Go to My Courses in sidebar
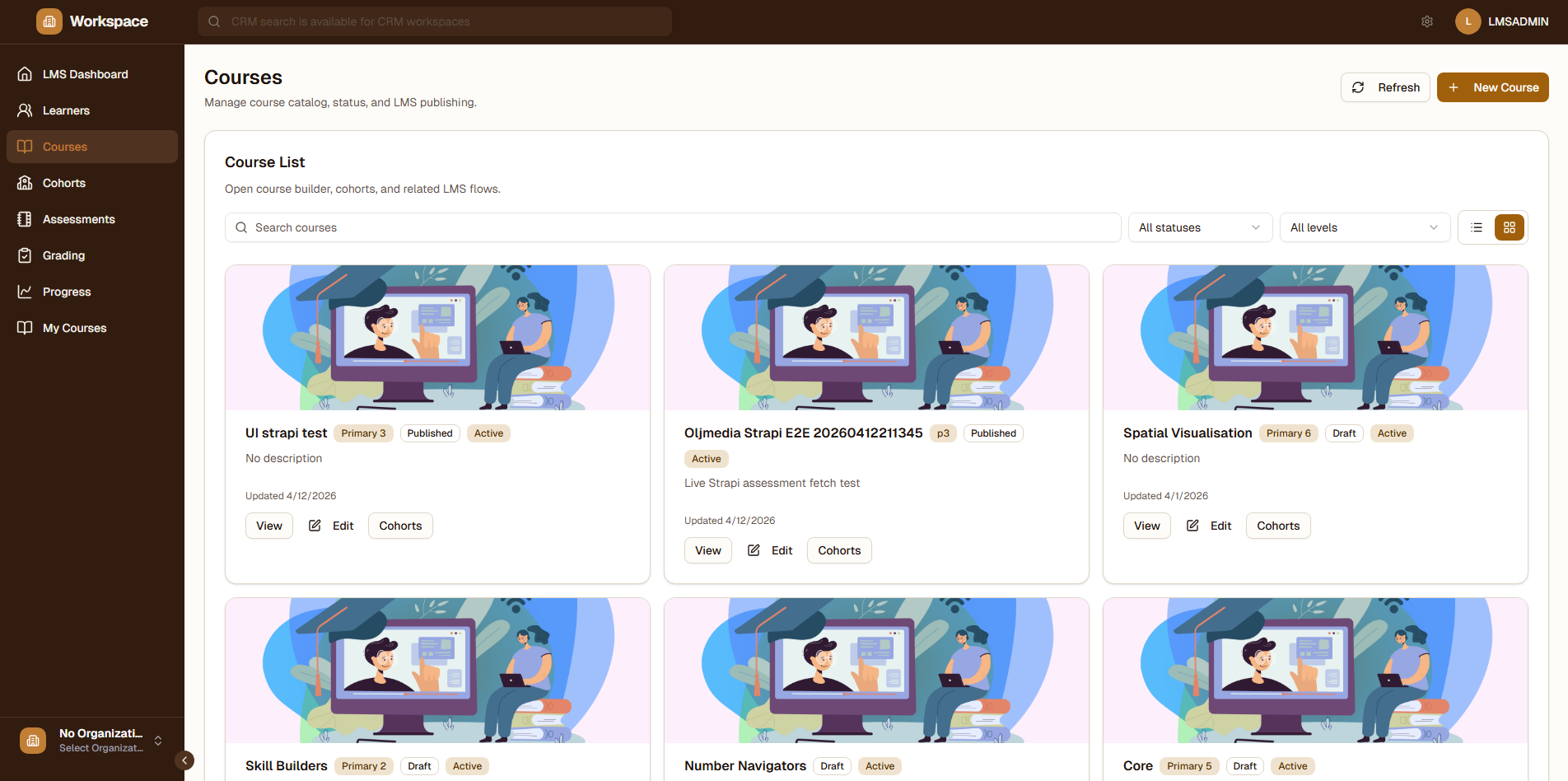Viewport: 1568px width, 781px height. (92, 328)
